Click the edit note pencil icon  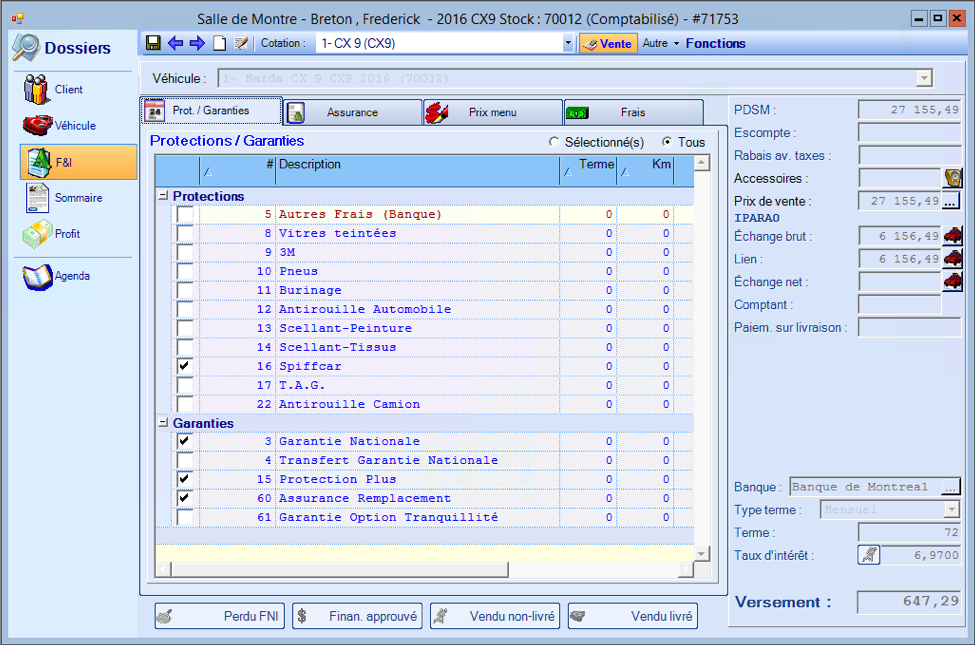241,43
